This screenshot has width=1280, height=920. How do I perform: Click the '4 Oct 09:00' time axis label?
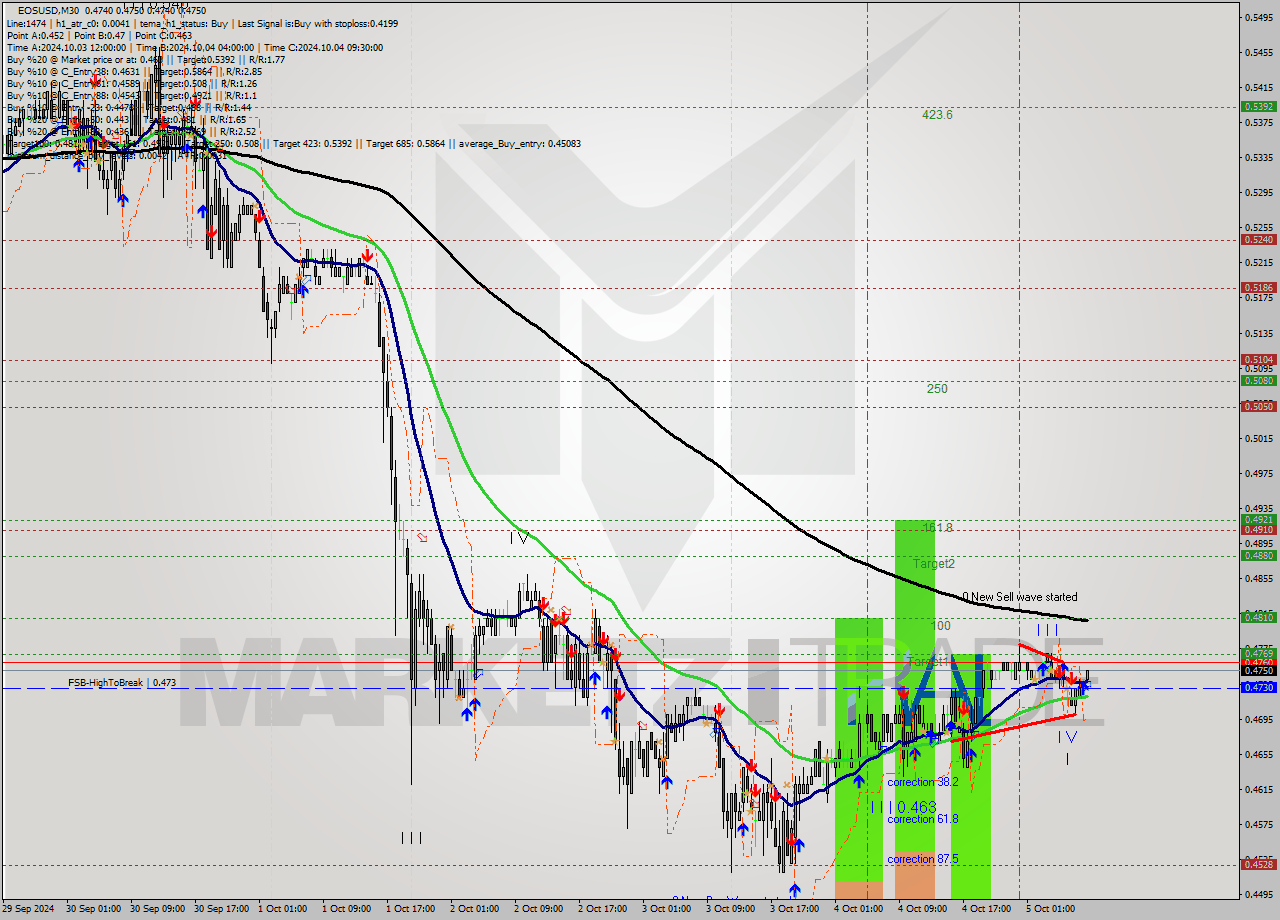(x=922, y=909)
